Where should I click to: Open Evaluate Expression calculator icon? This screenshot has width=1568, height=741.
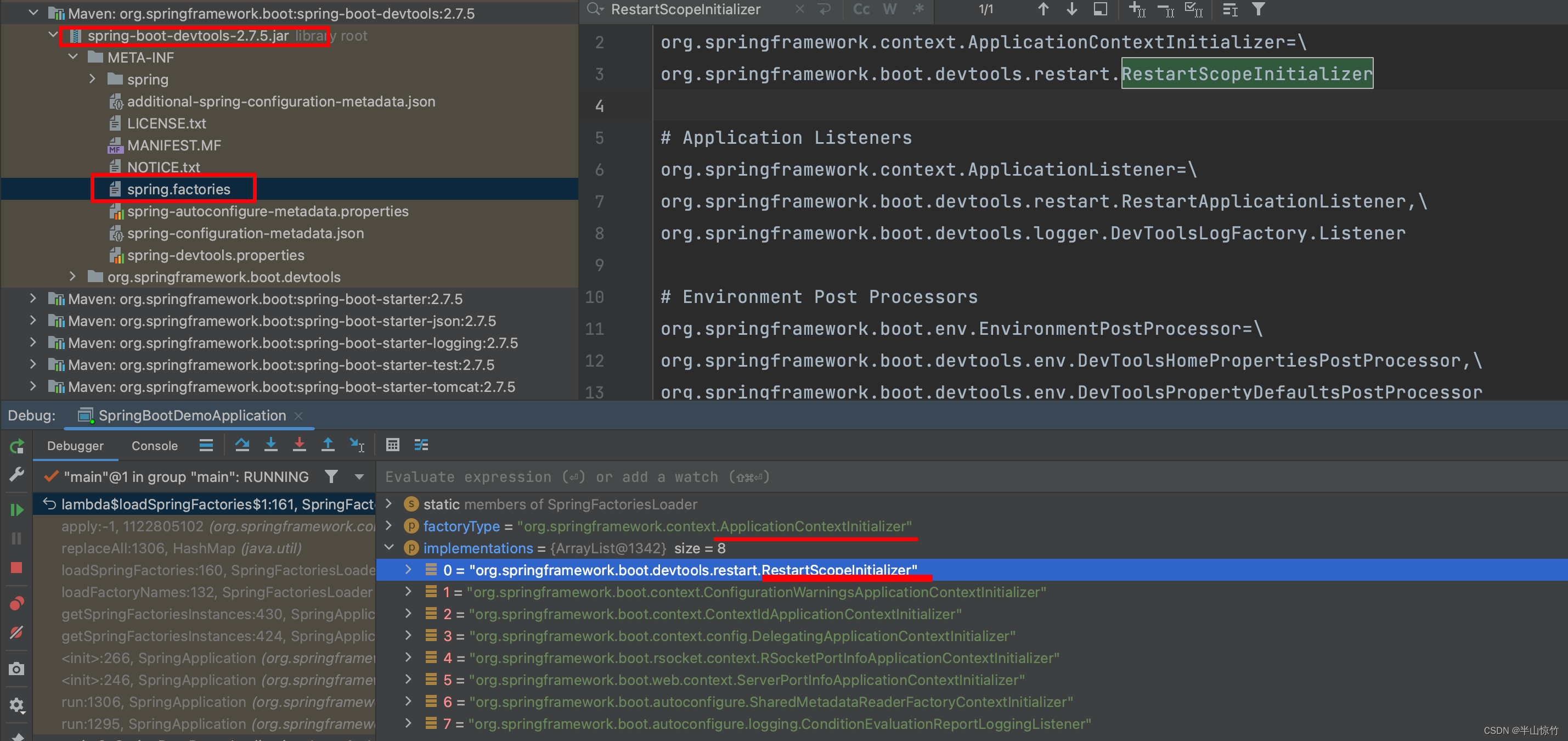393,445
